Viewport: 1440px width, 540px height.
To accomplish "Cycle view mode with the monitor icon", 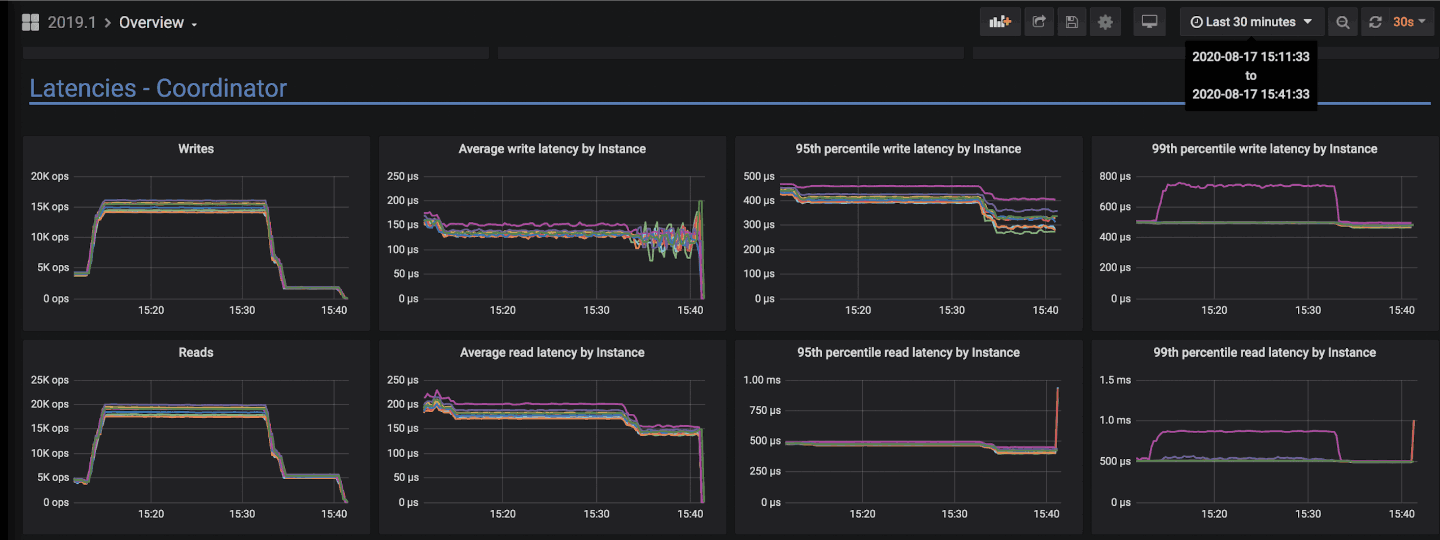I will 1150,22.
